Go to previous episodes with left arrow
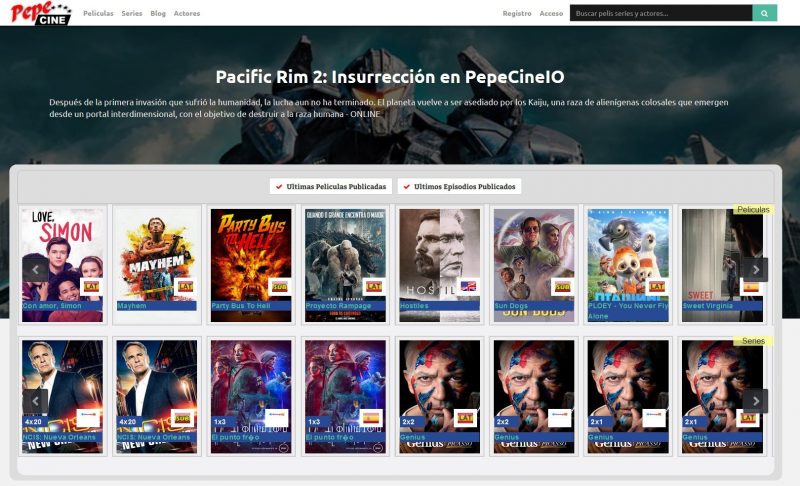800x486 pixels. [x=35, y=401]
